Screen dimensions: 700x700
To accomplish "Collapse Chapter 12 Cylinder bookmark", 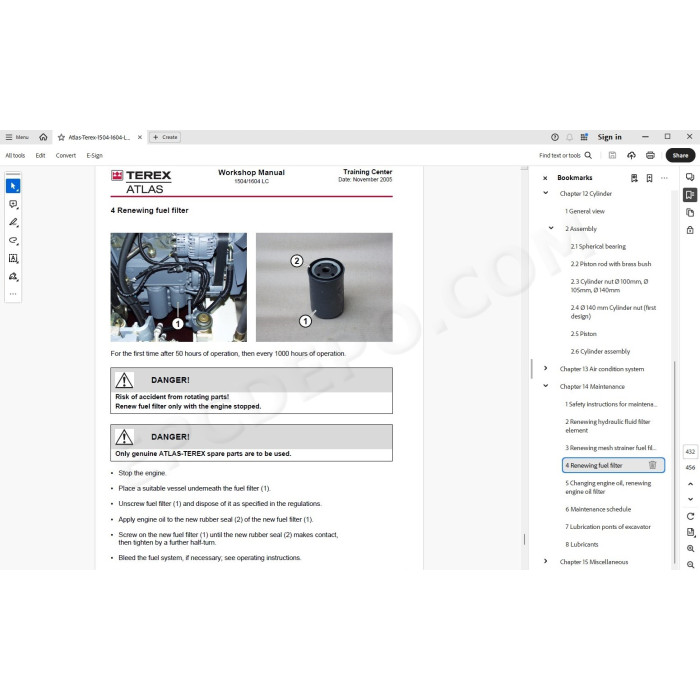I will (546, 193).
